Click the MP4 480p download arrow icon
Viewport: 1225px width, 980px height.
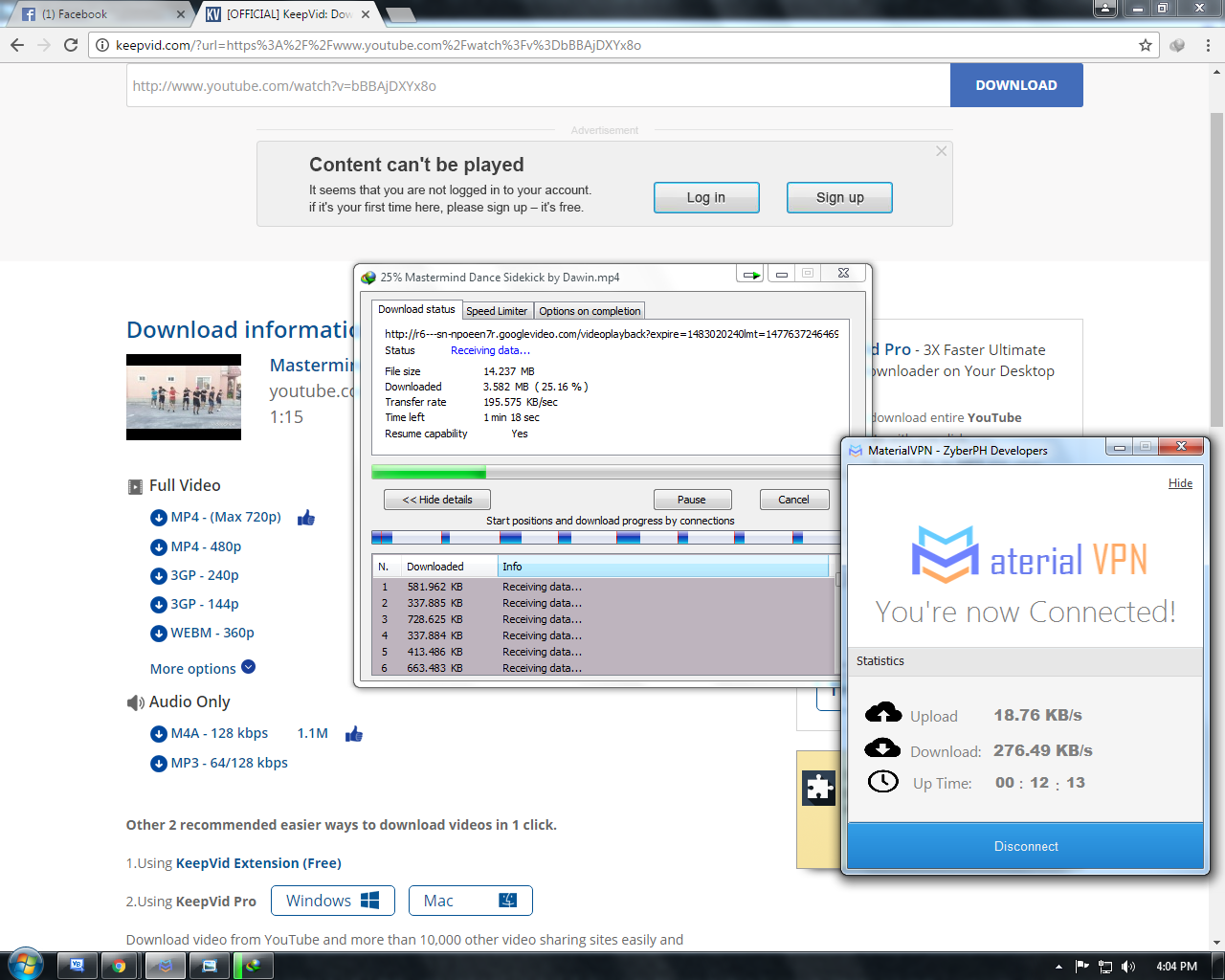[x=159, y=547]
